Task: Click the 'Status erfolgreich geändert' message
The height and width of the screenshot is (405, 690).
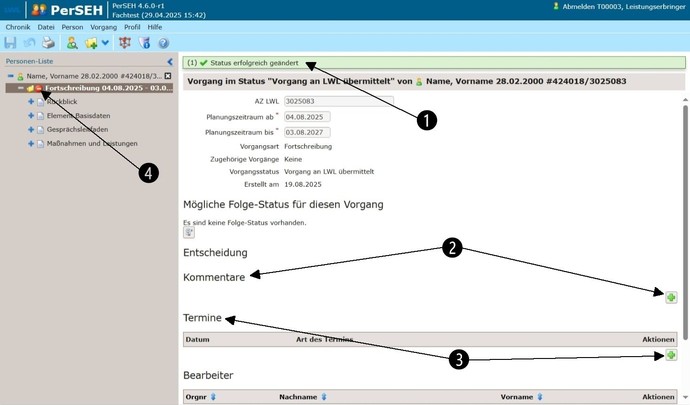Action: point(254,63)
